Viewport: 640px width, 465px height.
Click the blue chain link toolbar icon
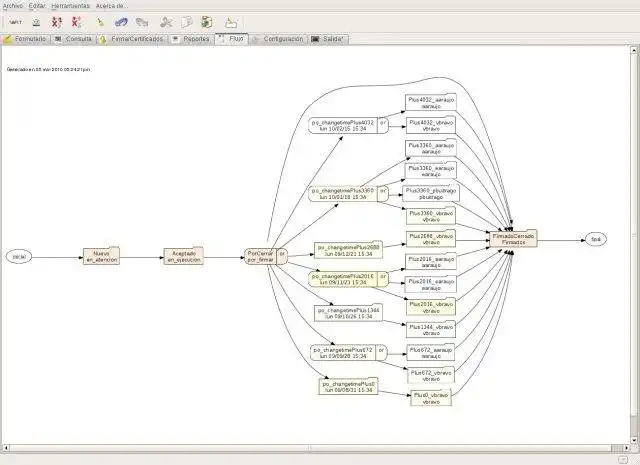pos(121,22)
